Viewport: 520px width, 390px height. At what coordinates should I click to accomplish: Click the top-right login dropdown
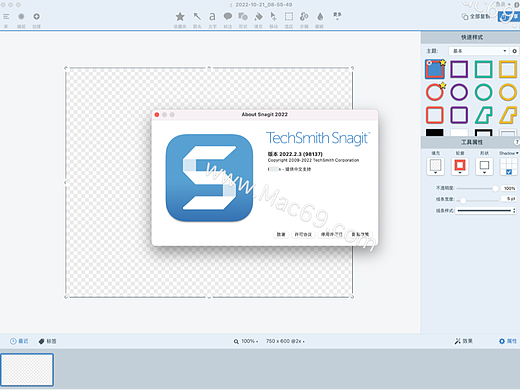503,4
